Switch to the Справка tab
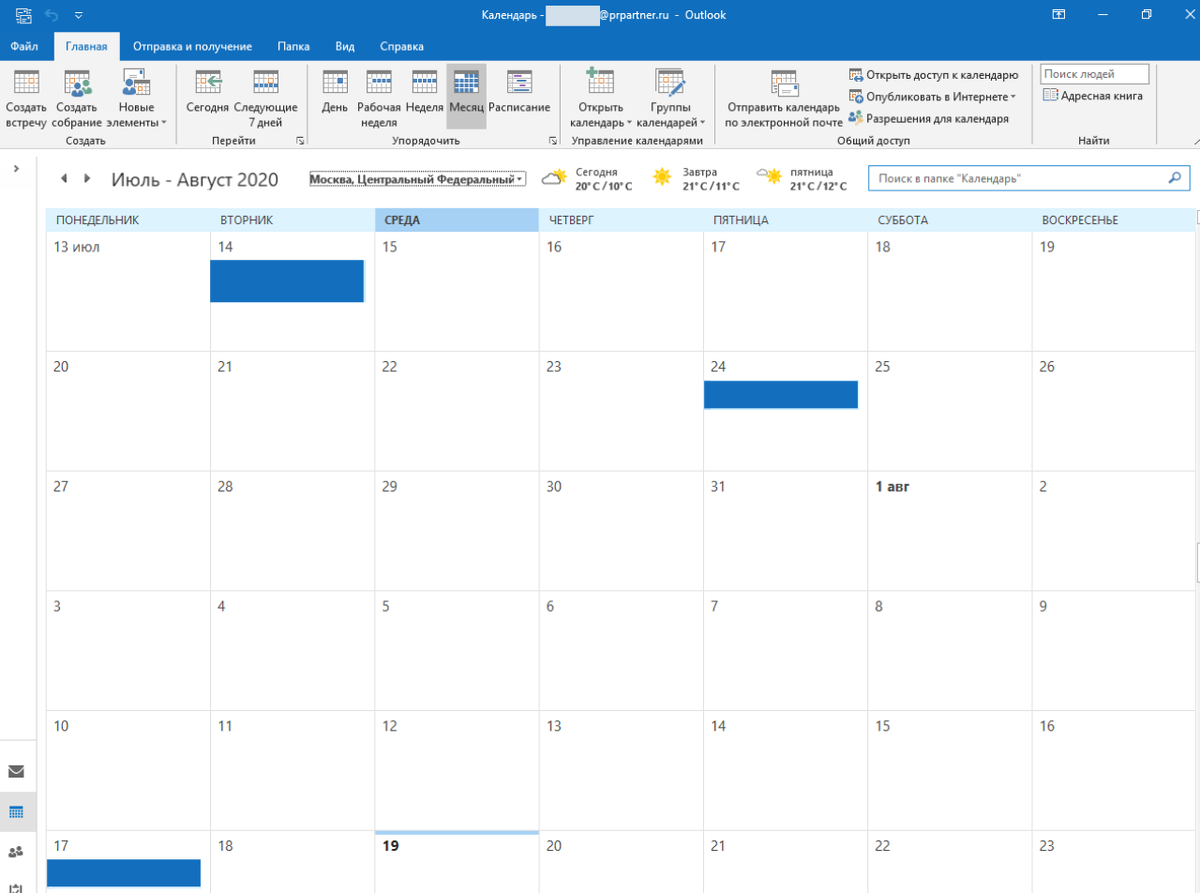 [x=401, y=46]
